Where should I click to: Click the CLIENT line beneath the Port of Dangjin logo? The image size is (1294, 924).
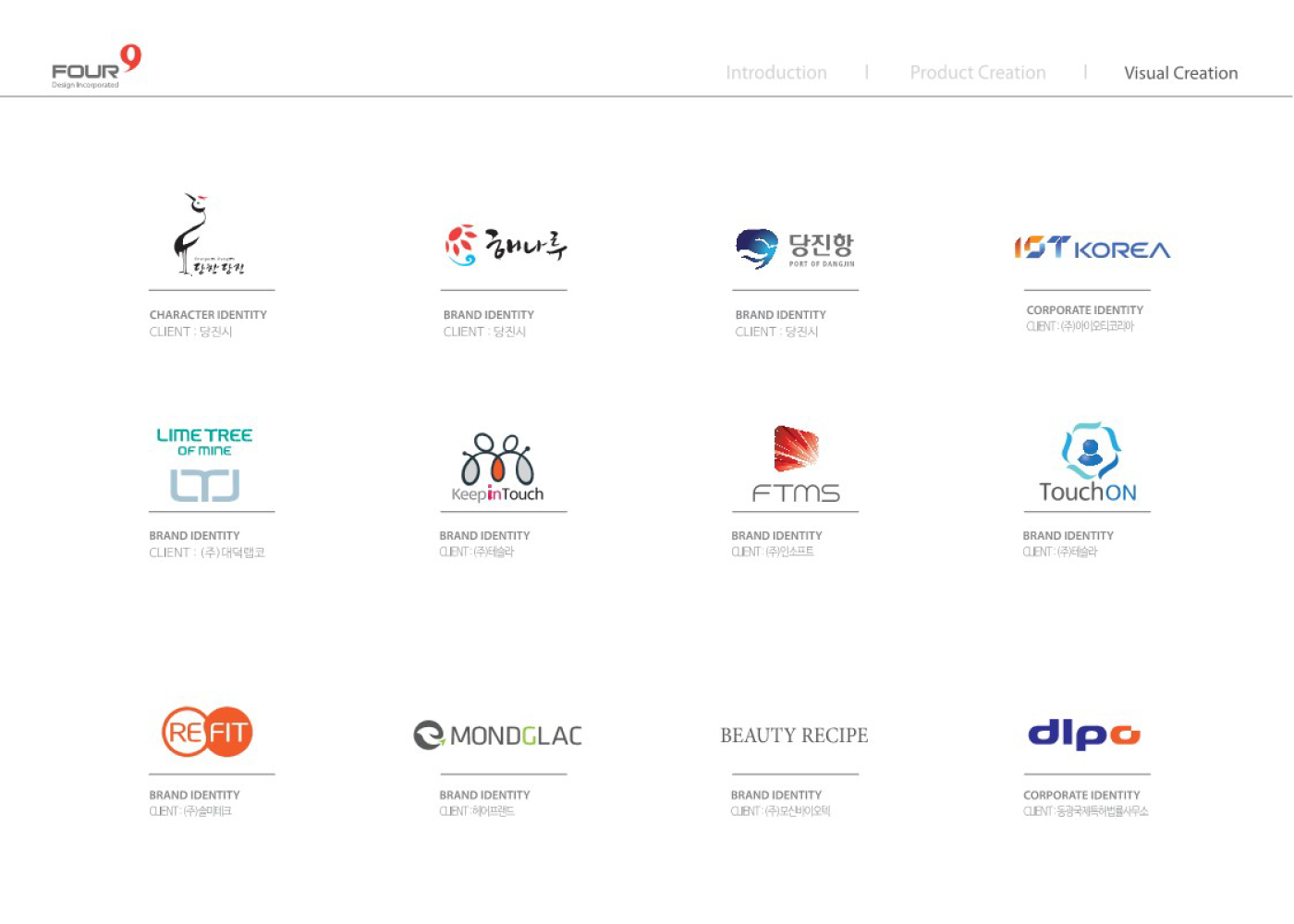pyautogui.click(x=776, y=332)
